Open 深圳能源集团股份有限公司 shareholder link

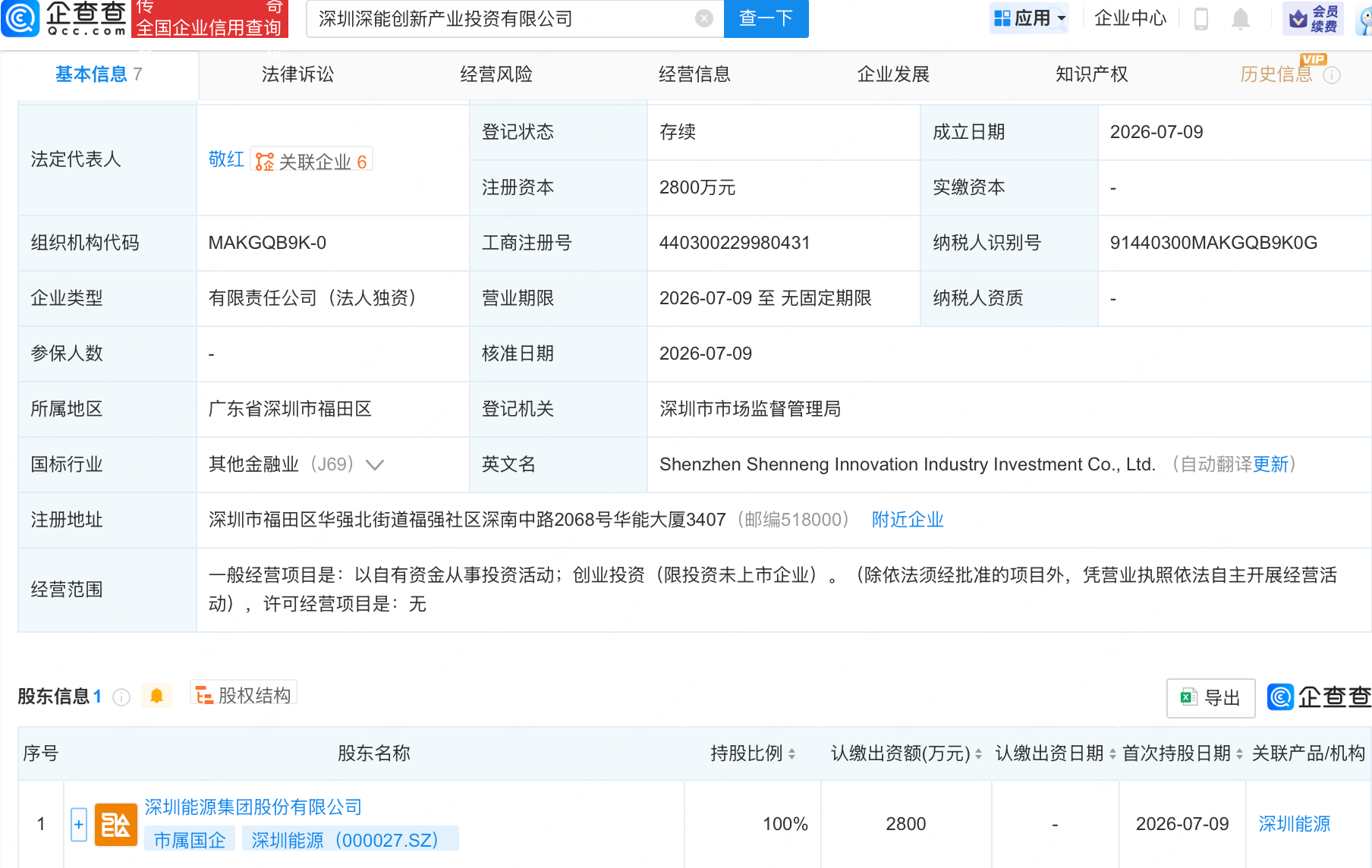point(253,807)
